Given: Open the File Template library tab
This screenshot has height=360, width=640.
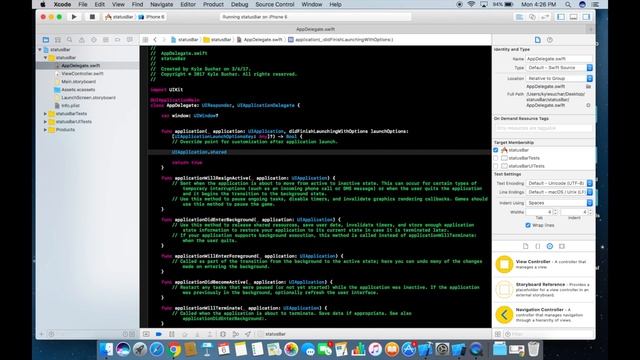Looking at the screenshot, I should (x=526, y=246).
